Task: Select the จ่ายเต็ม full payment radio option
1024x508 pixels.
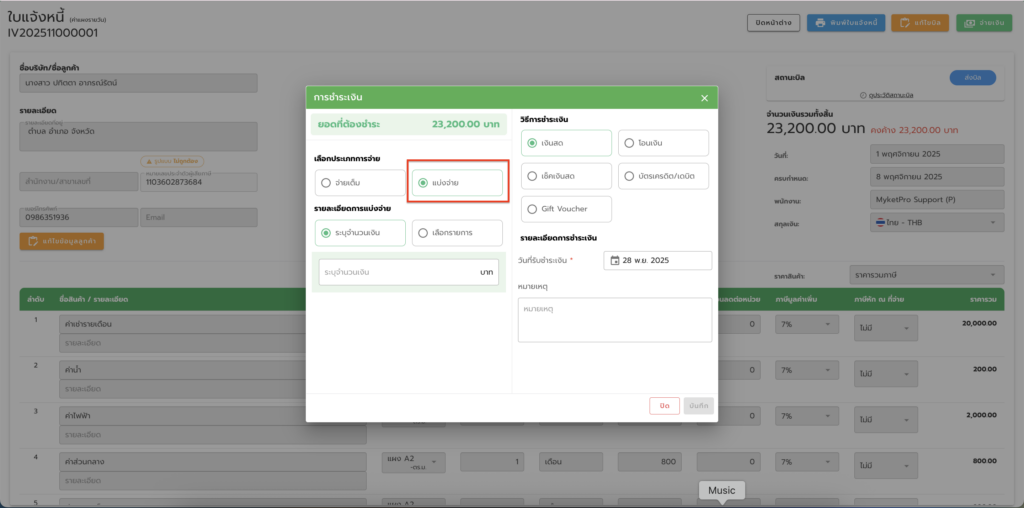Action: 325,183
